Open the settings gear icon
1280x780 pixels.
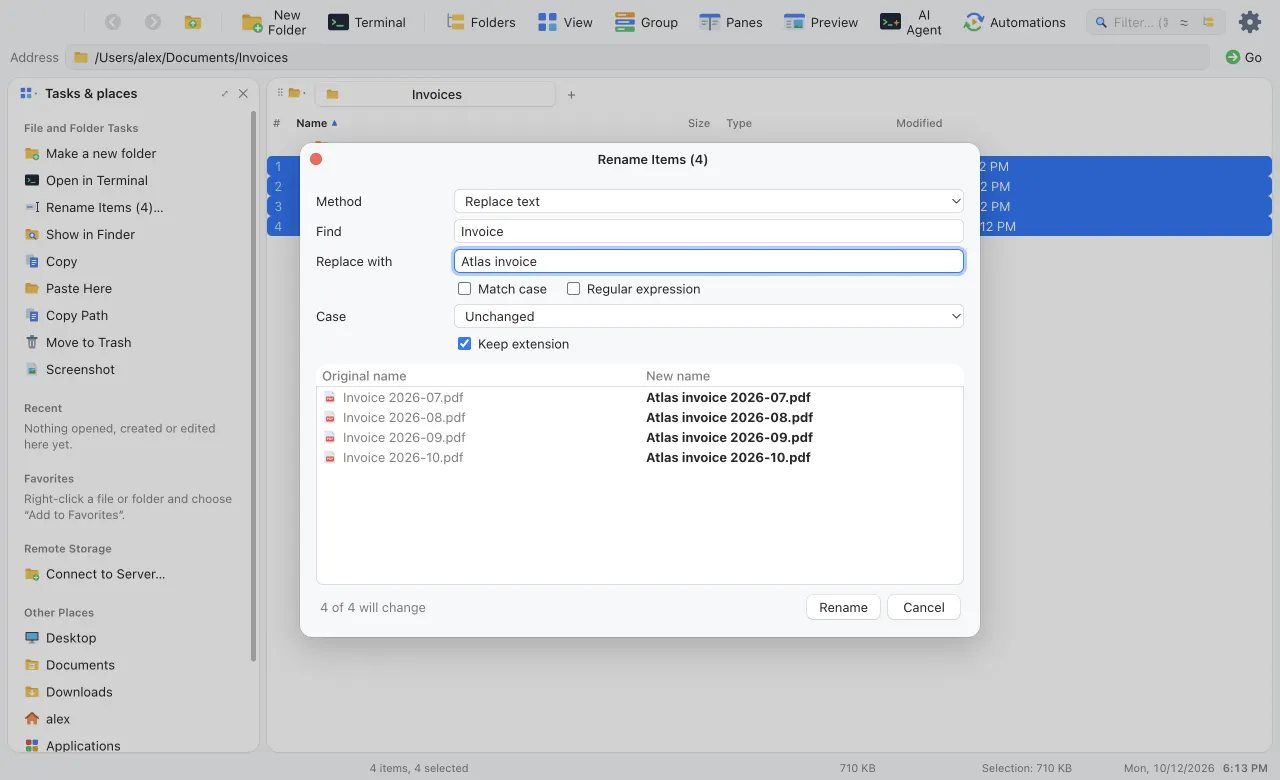pos(1250,22)
